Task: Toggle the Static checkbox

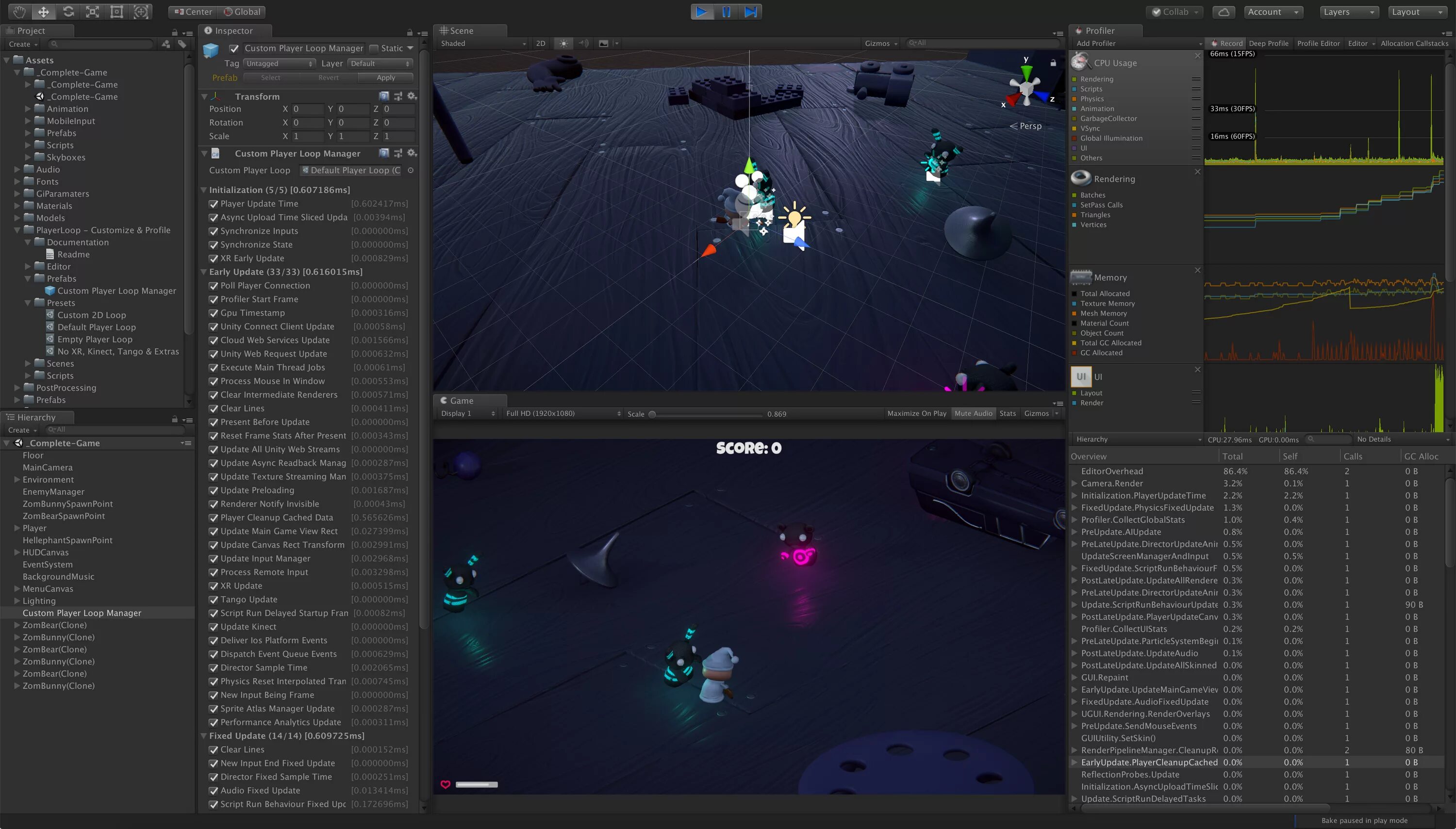Action: (374, 49)
